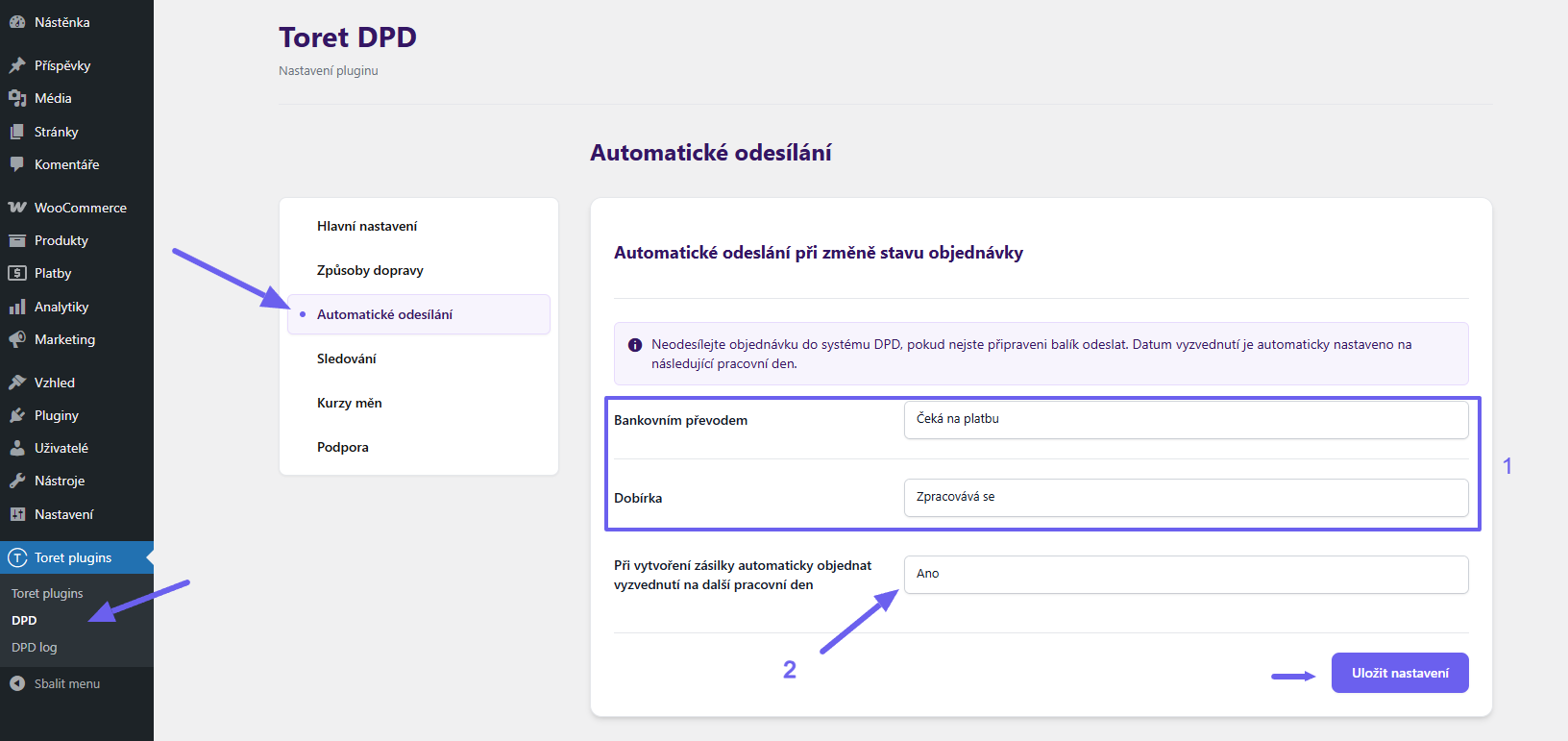Select the Automatické odesílání tab

(419, 314)
